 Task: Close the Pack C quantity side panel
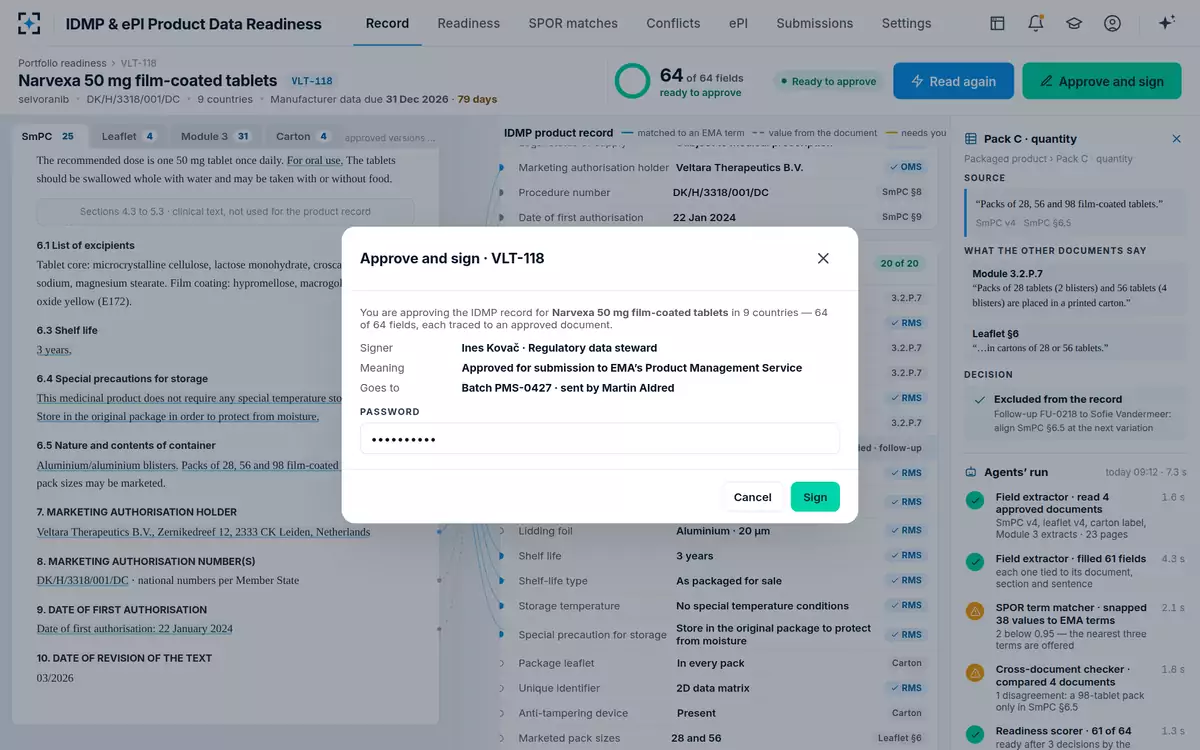coord(1176,139)
